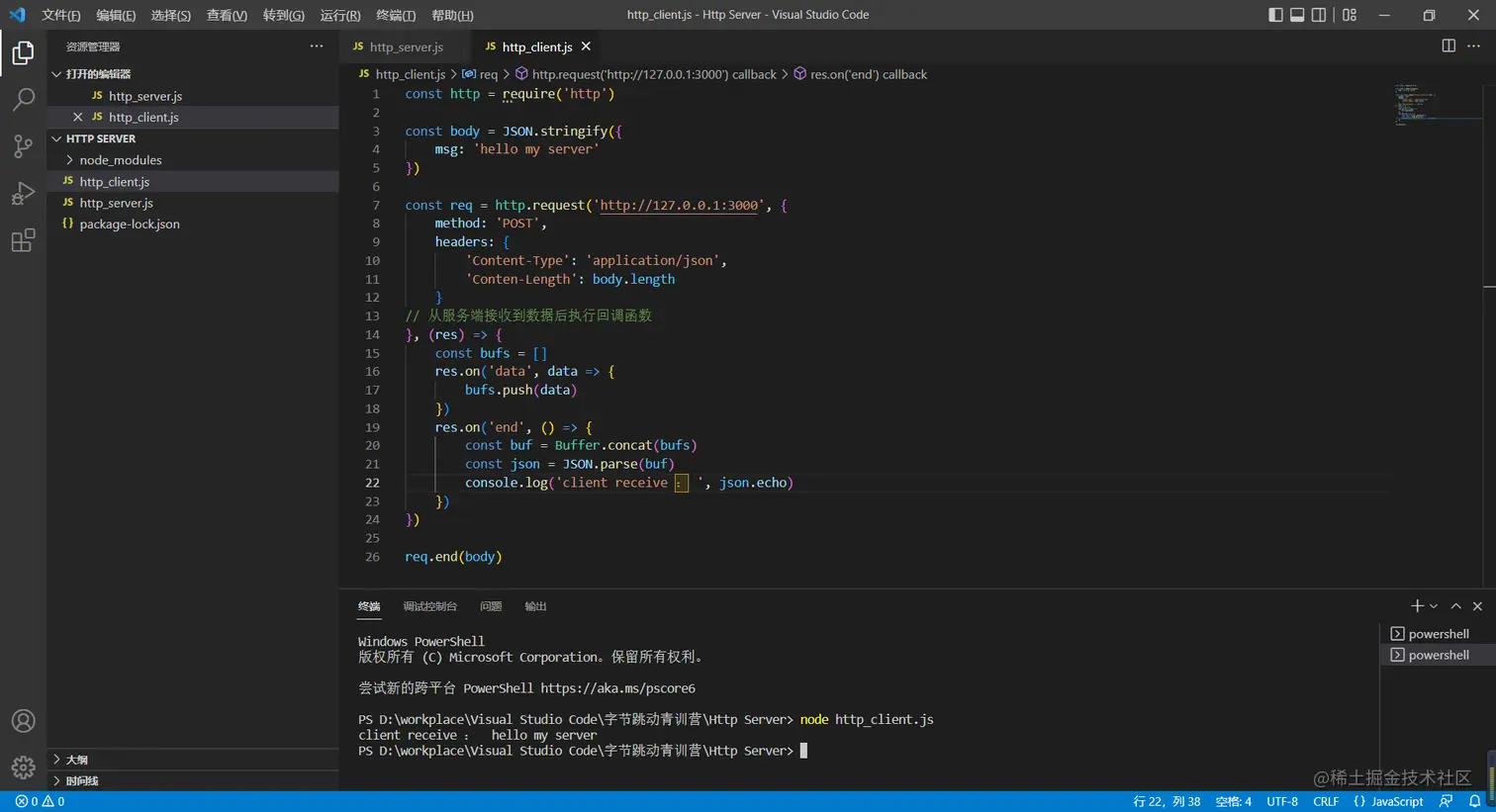
Task: Open the Source Control view
Action: pyautogui.click(x=23, y=146)
